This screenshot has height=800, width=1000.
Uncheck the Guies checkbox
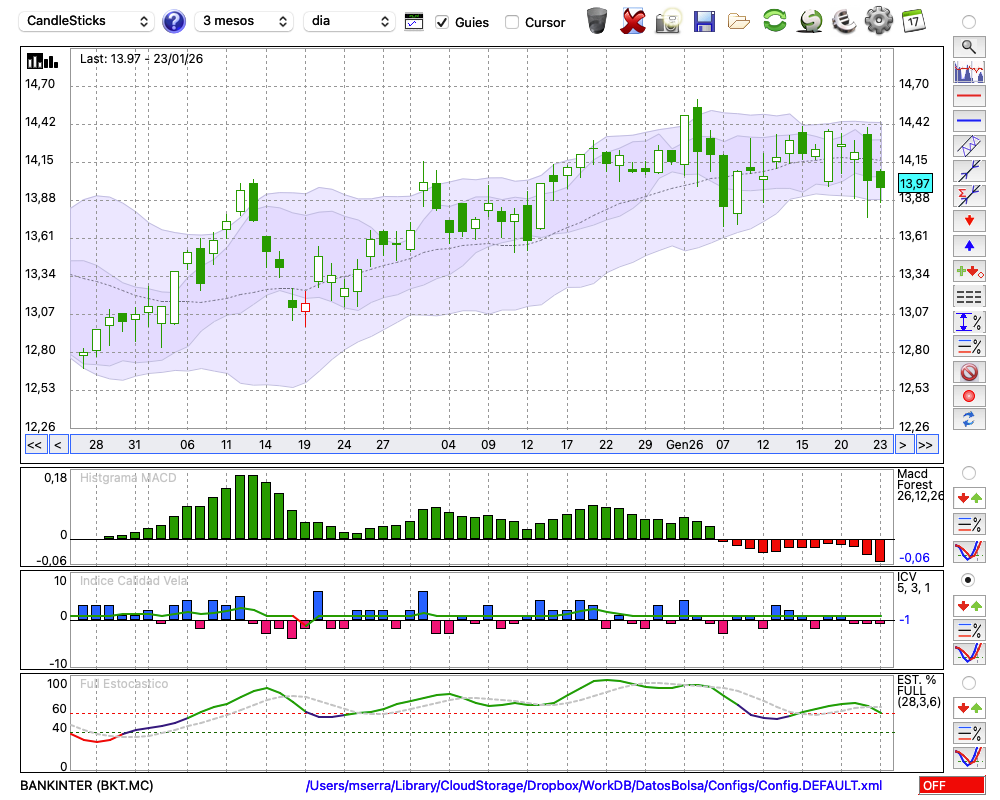pos(443,22)
